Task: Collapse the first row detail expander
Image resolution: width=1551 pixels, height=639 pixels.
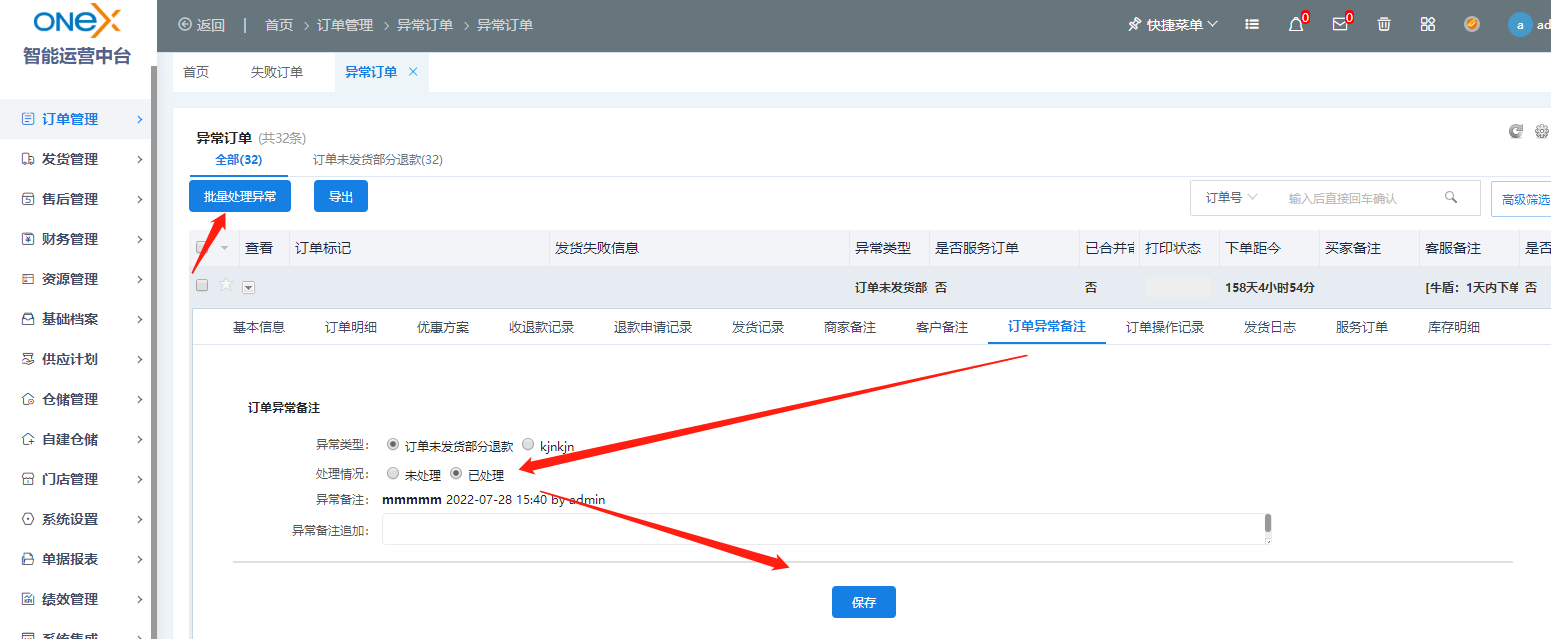Action: click(x=249, y=287)
